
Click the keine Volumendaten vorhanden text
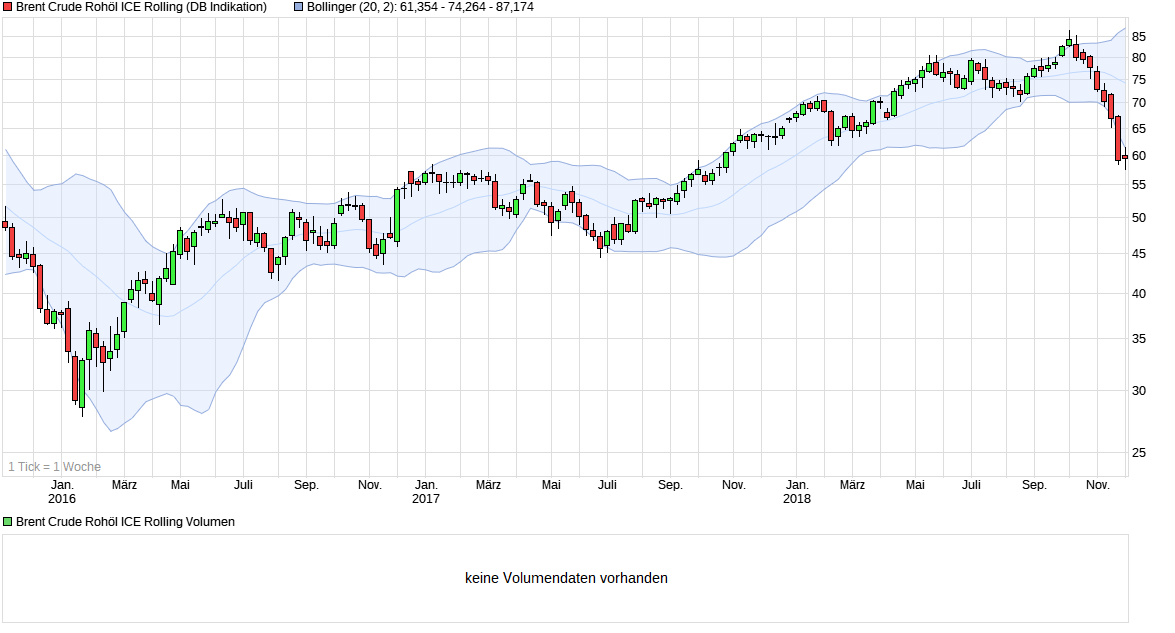(x=567, y=578)
